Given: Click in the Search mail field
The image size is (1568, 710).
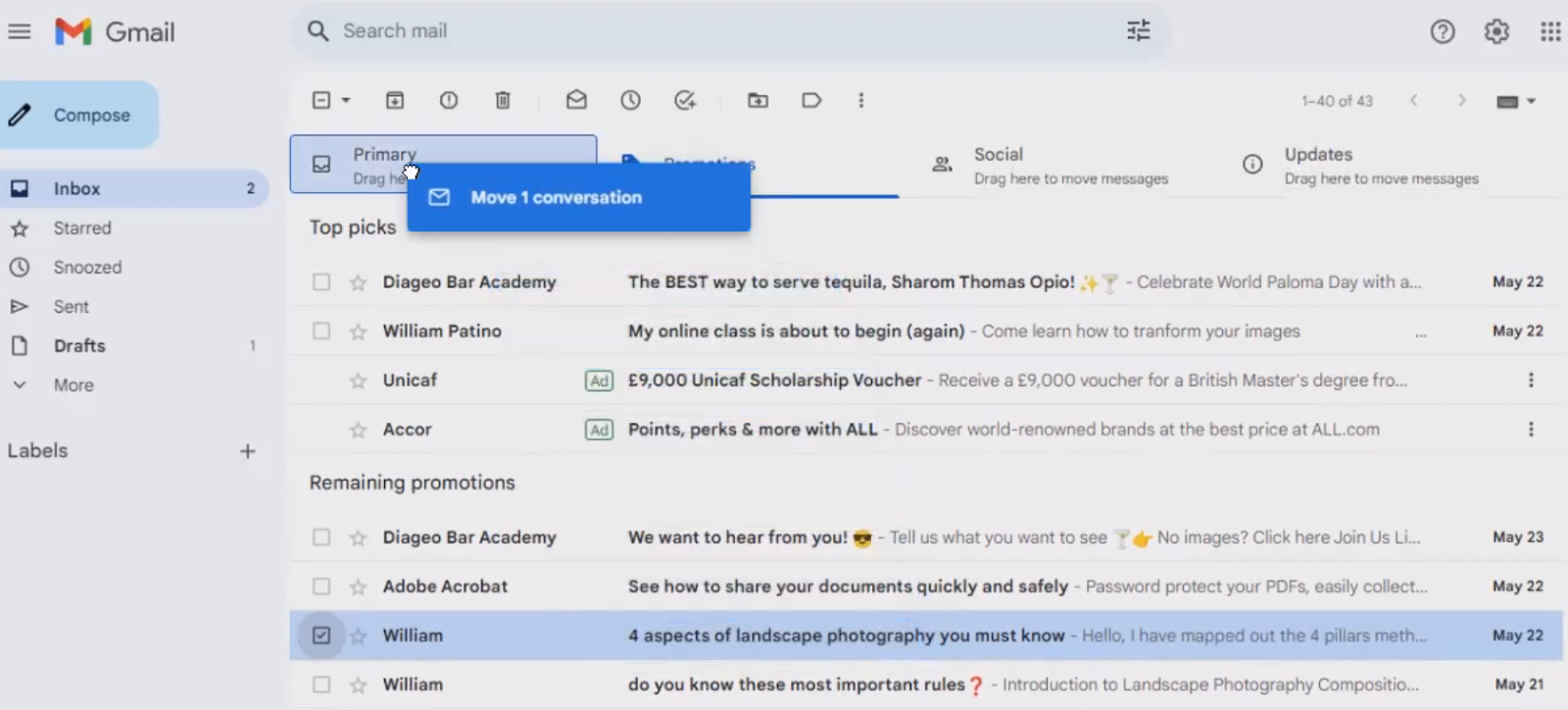Looking at the screenshot, I should (730, 31).
